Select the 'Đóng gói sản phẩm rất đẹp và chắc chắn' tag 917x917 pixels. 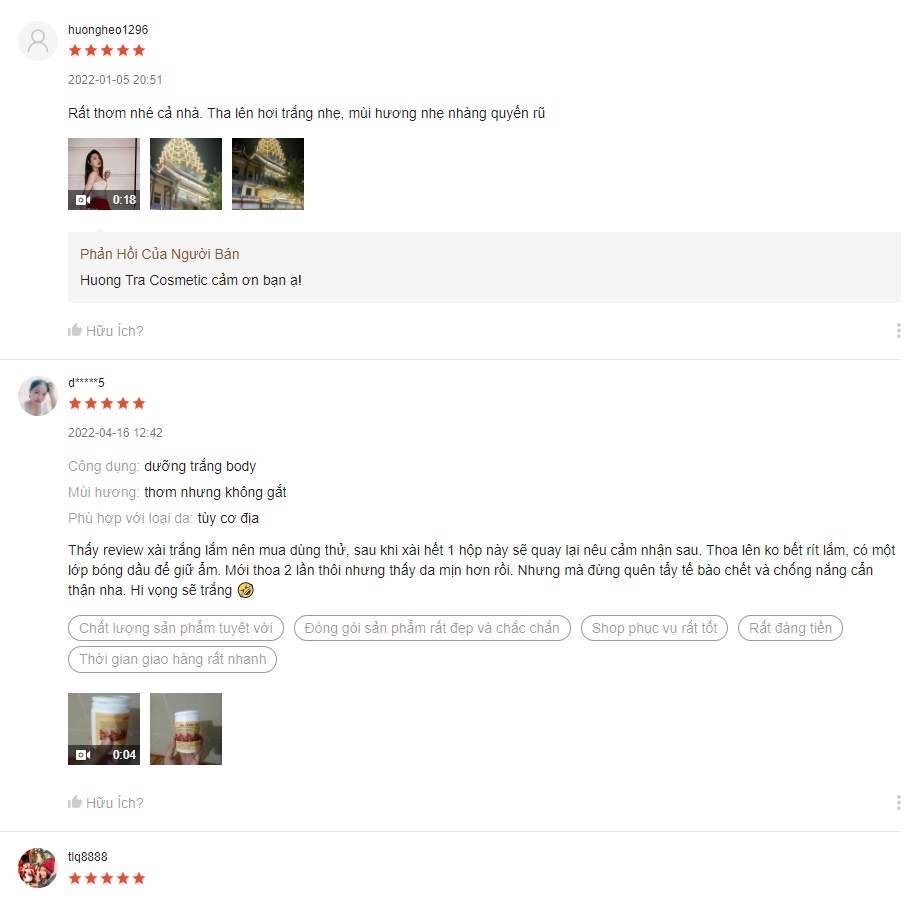[x=432, y=628]
